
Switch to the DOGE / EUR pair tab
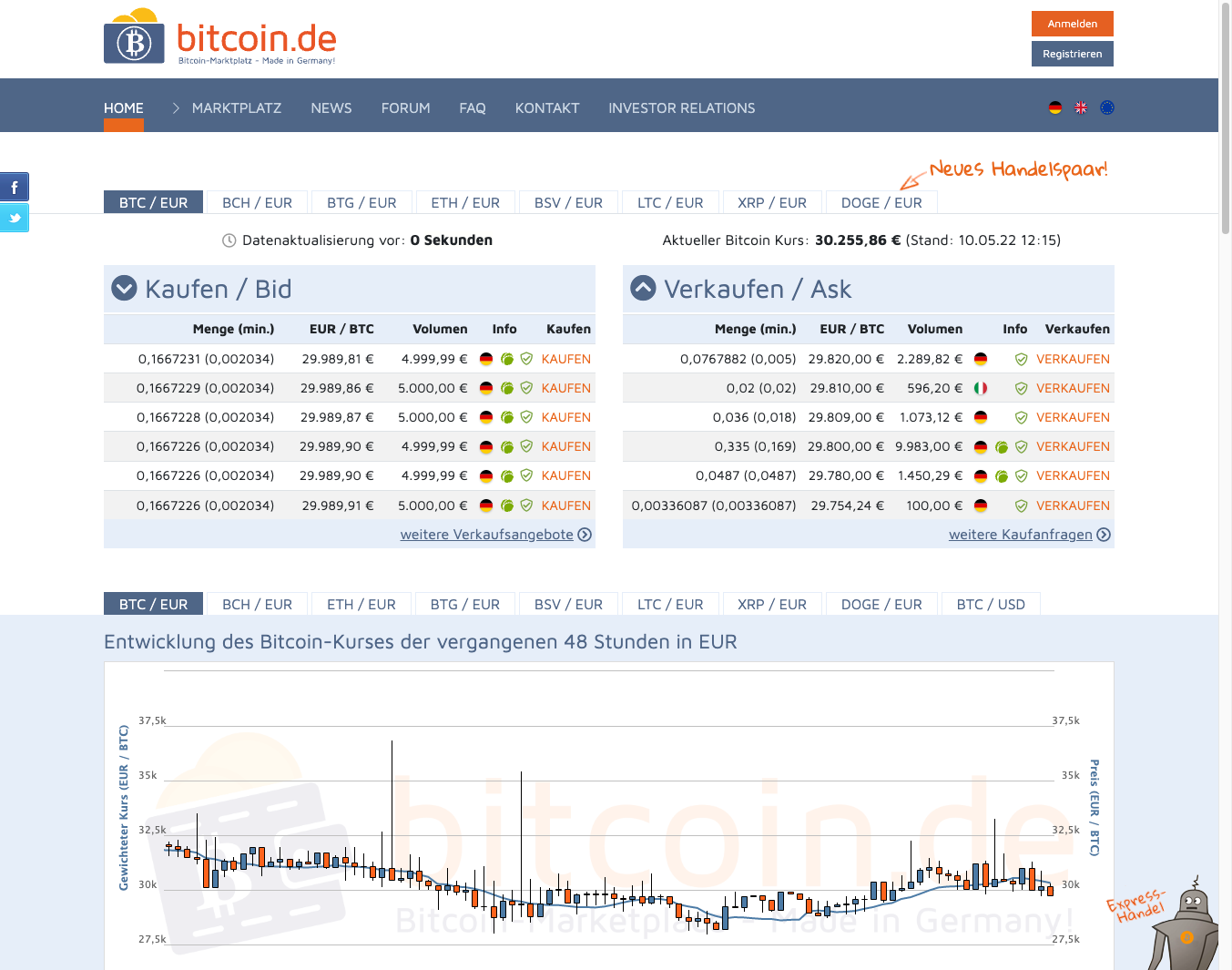[881, 202]
